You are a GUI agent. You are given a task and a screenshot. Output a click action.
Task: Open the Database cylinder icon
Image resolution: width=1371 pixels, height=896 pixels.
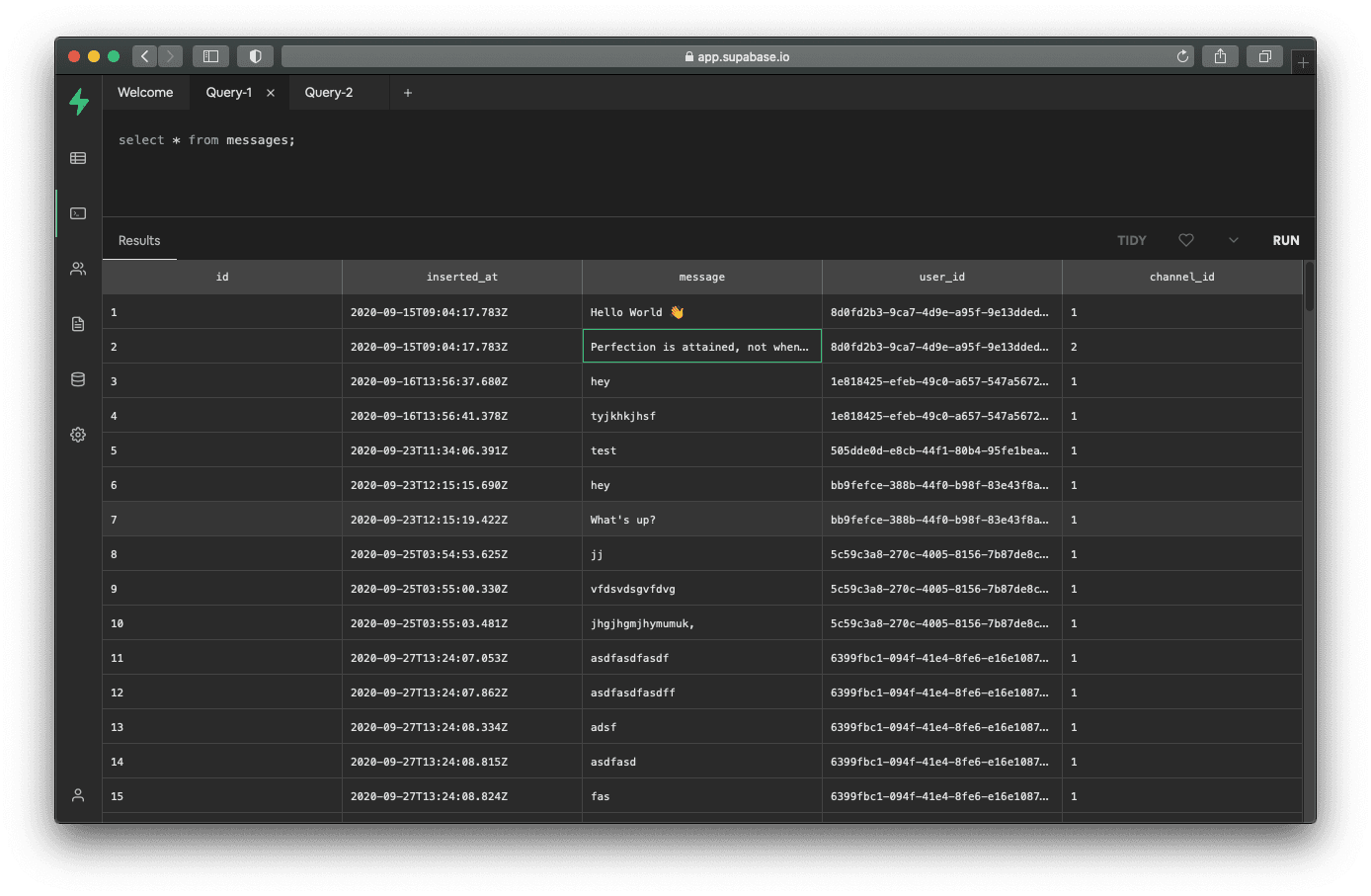click(78, 379)
